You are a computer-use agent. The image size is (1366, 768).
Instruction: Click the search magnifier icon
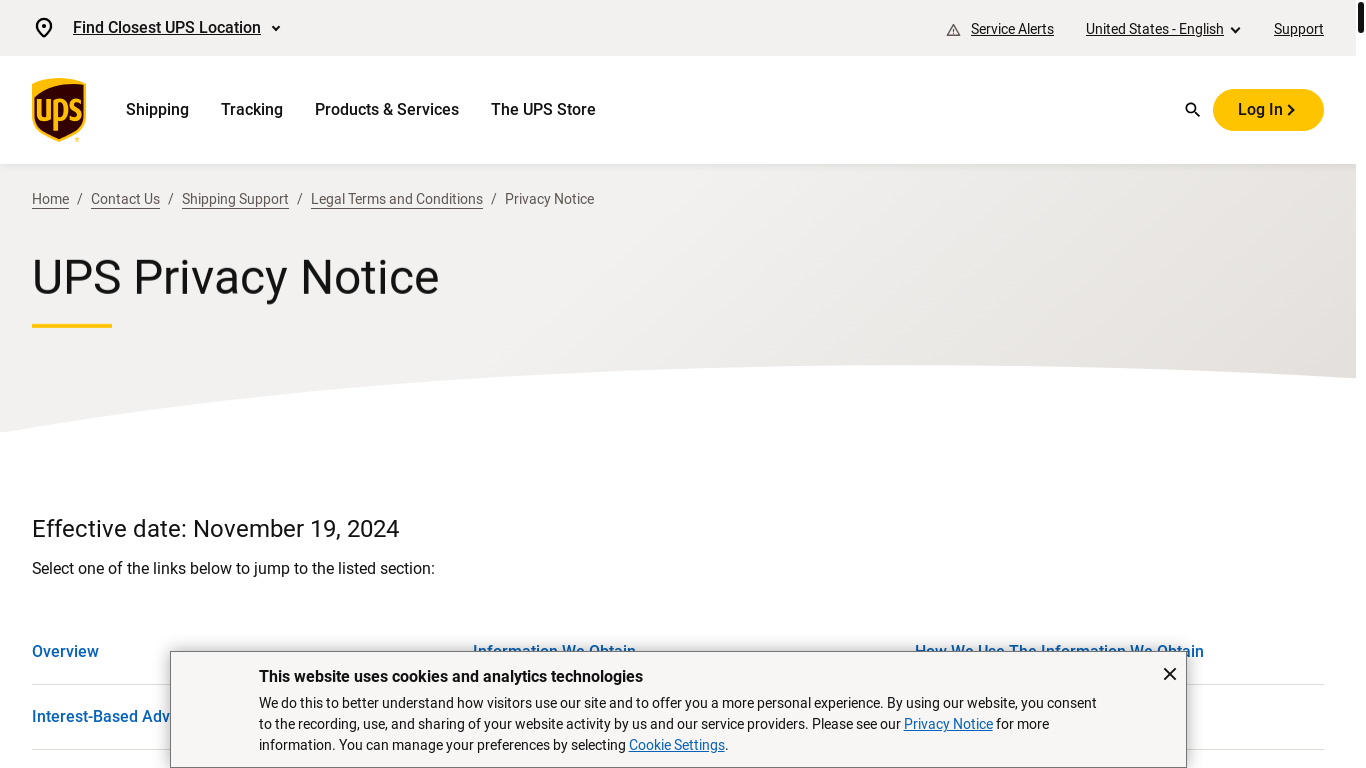(x=1192, y=110)
